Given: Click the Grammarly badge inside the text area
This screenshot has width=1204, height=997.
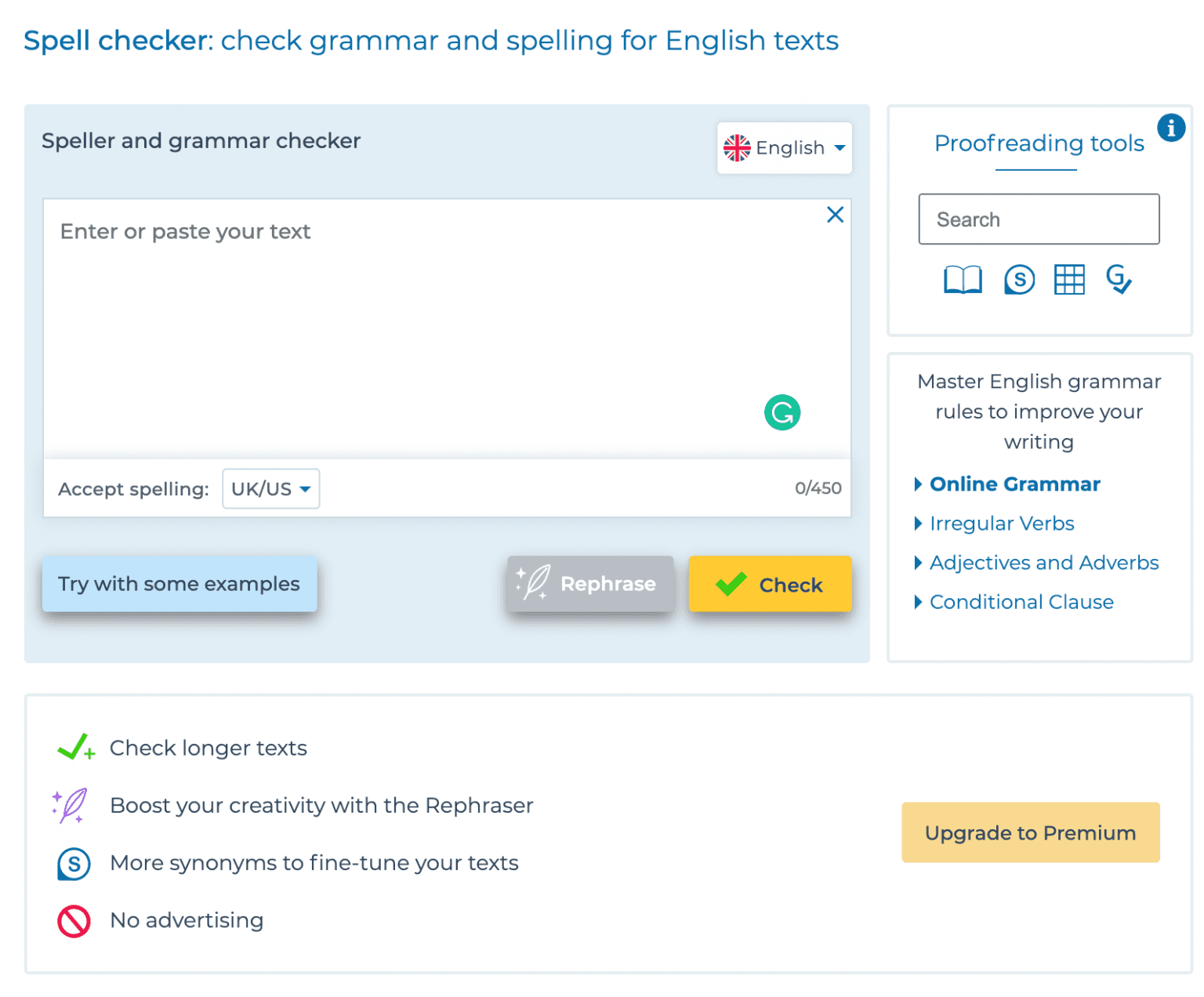Looking at the screenshot, I should (782, 412).
